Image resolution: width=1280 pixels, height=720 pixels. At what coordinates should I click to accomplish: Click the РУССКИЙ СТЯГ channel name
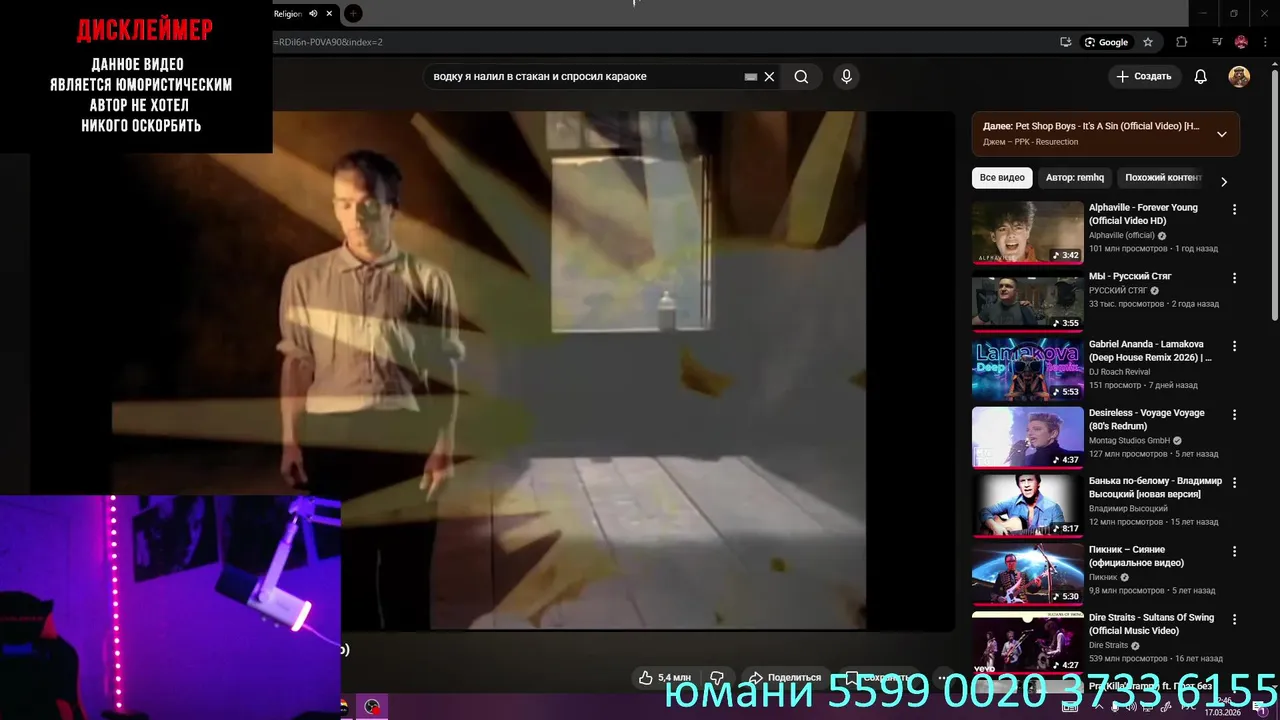pos(1118,291)
